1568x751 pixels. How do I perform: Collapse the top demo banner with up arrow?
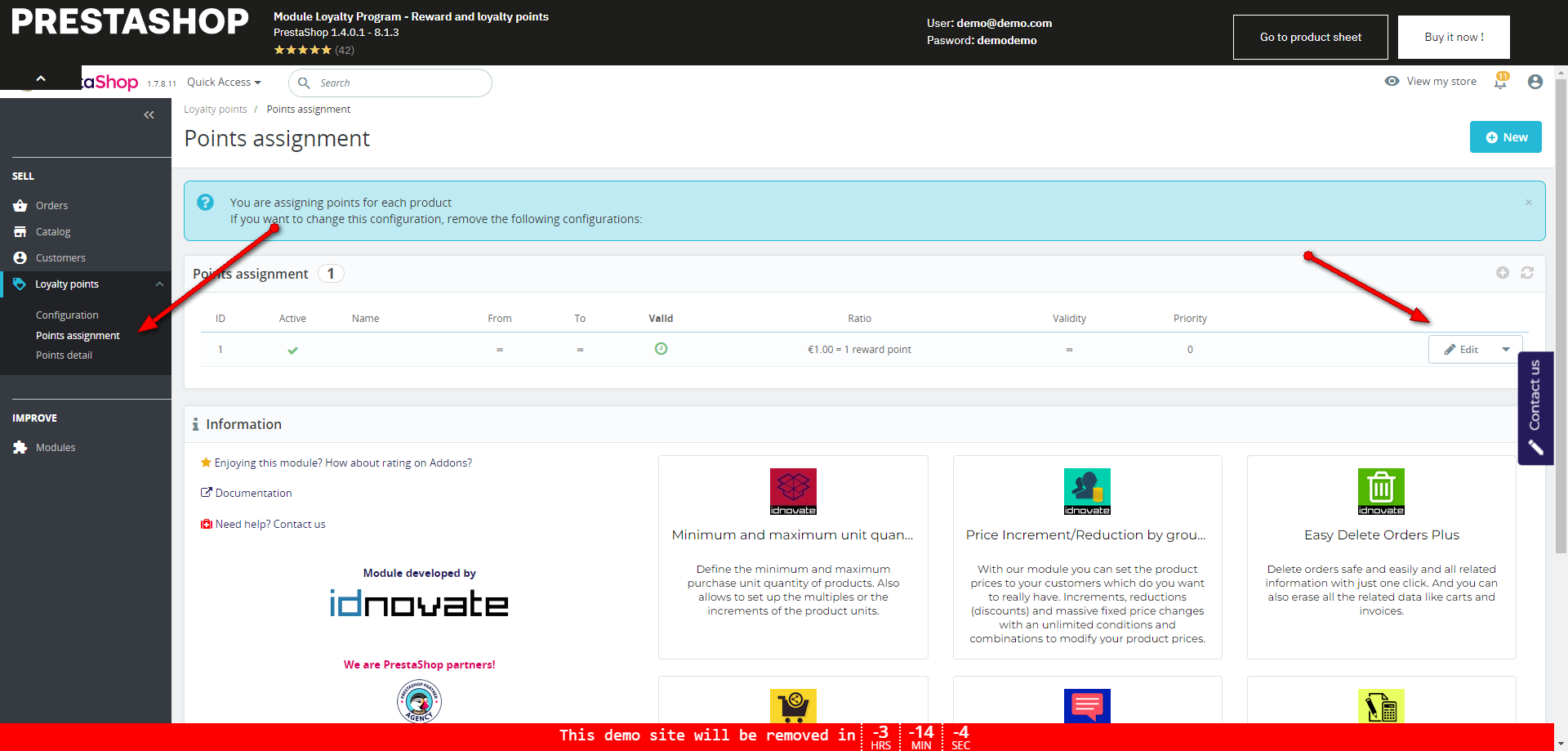[x=41, y=78]
